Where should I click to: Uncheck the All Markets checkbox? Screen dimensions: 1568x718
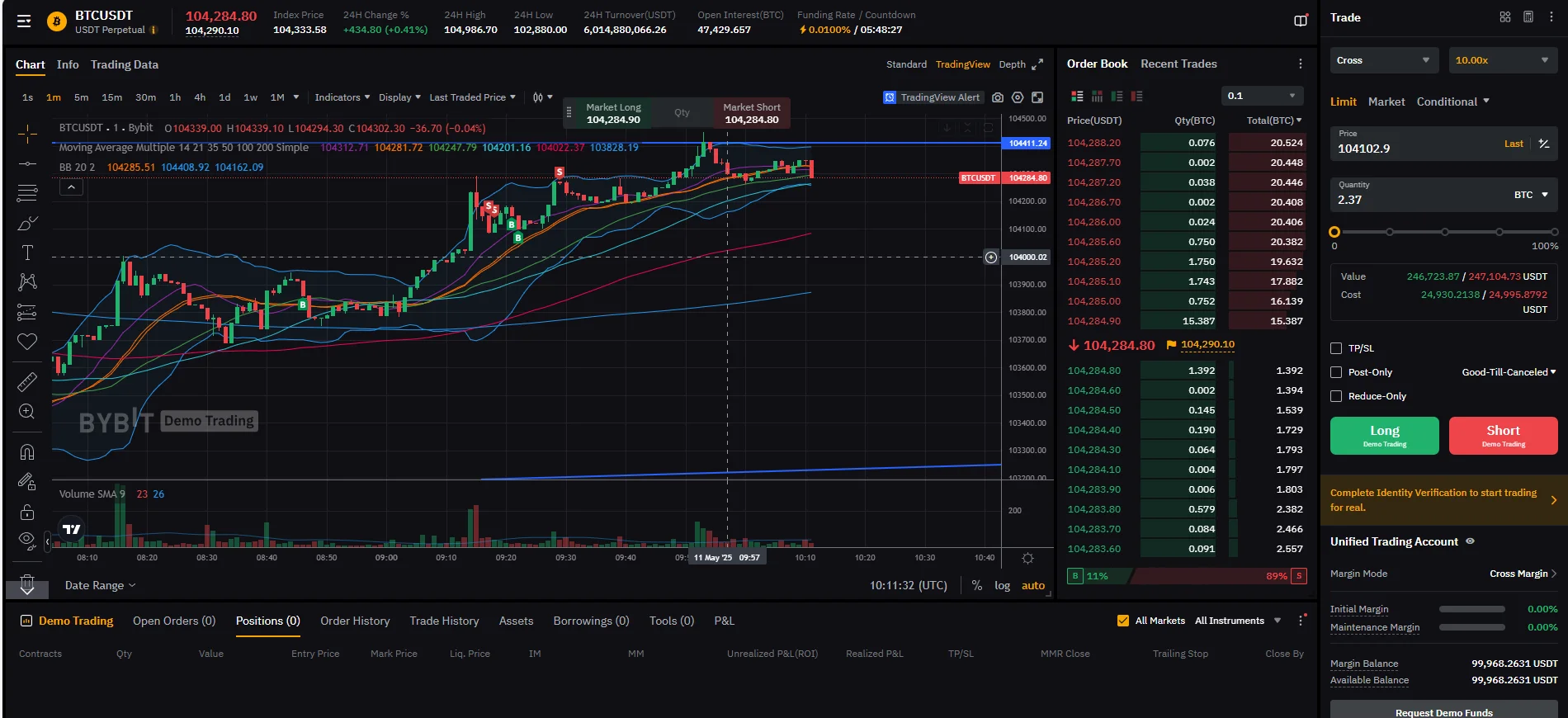(x=1122, y=621)
